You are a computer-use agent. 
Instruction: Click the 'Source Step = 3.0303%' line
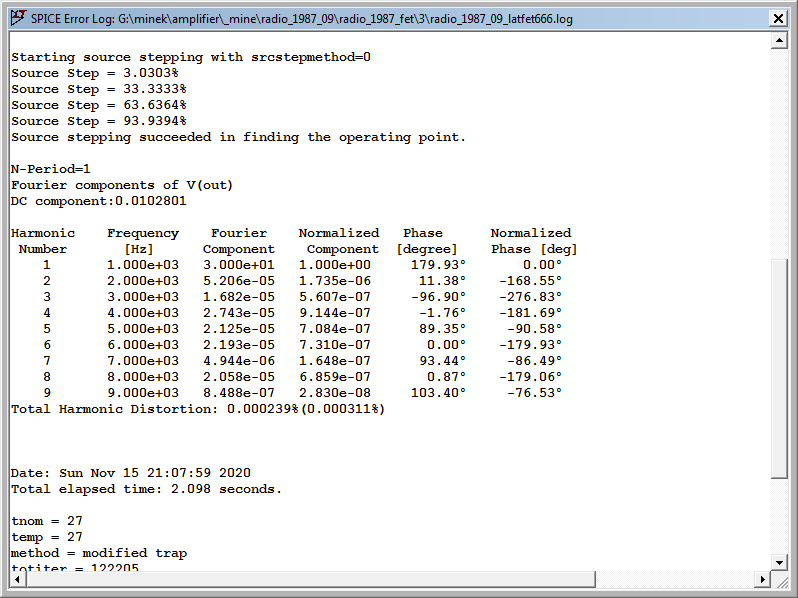95,73
